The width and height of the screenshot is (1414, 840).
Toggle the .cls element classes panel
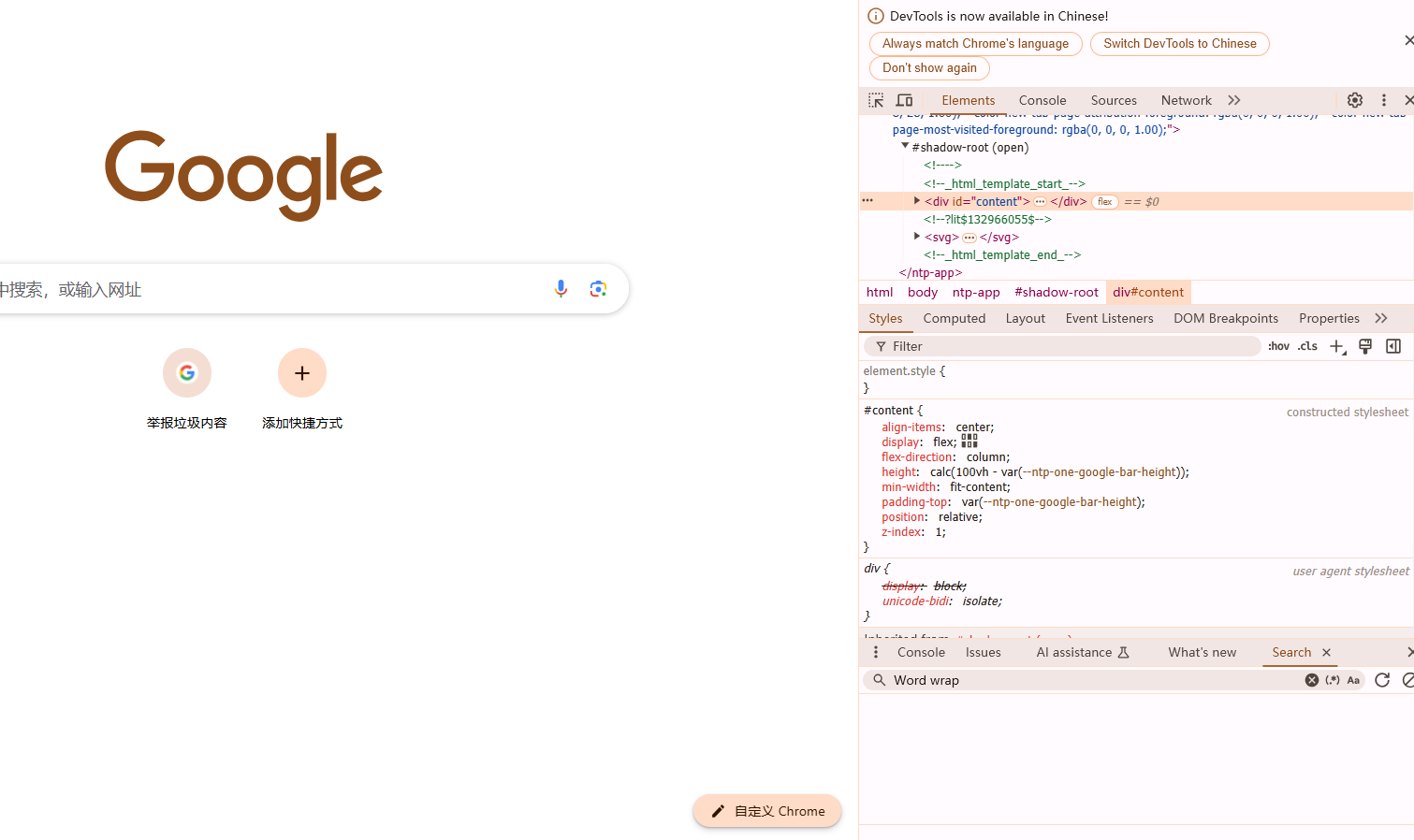(x=1307, y=346)
